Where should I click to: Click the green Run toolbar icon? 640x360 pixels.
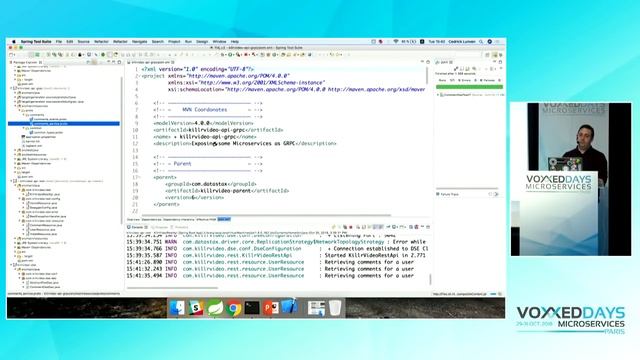pyautogui.click(x=231, y=55)
